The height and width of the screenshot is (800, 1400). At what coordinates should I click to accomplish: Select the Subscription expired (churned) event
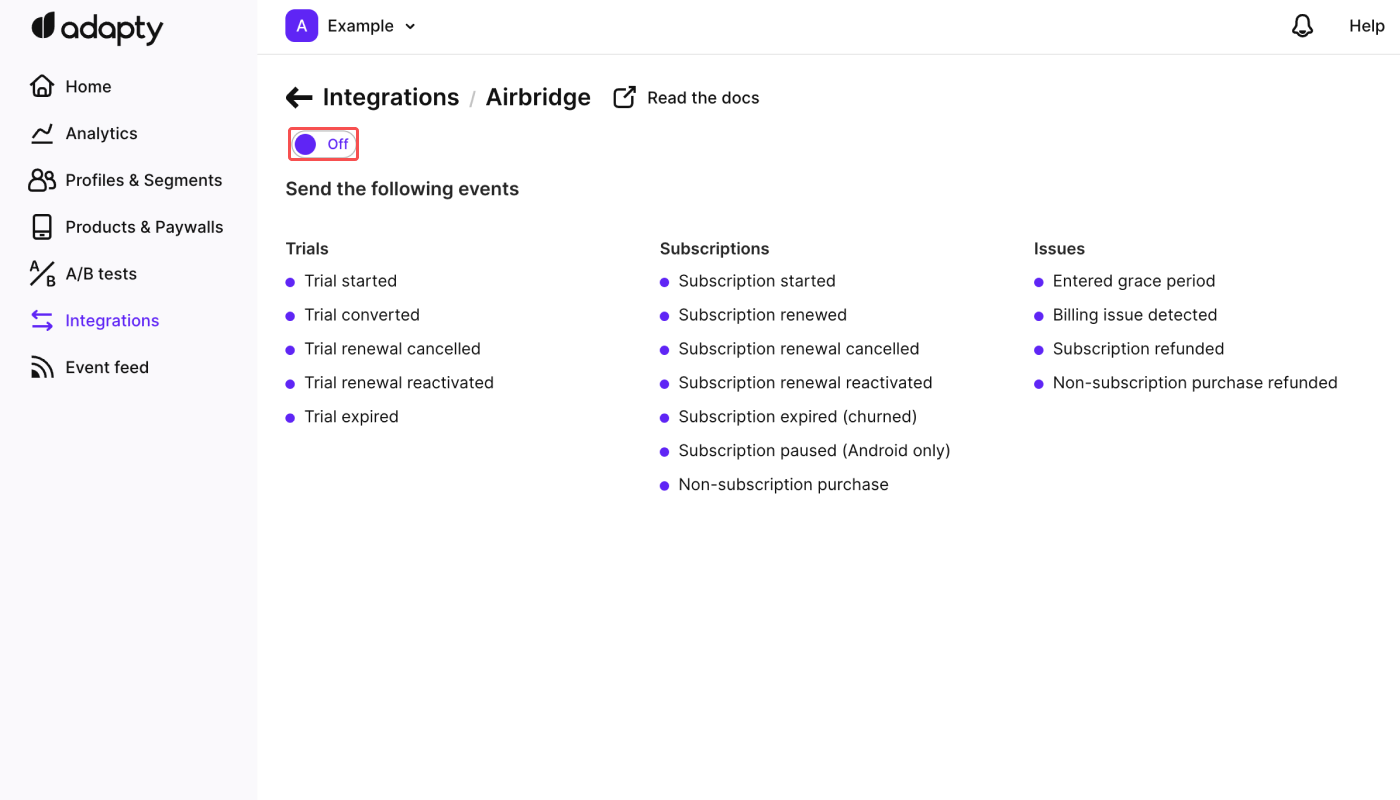coord(797,417)
